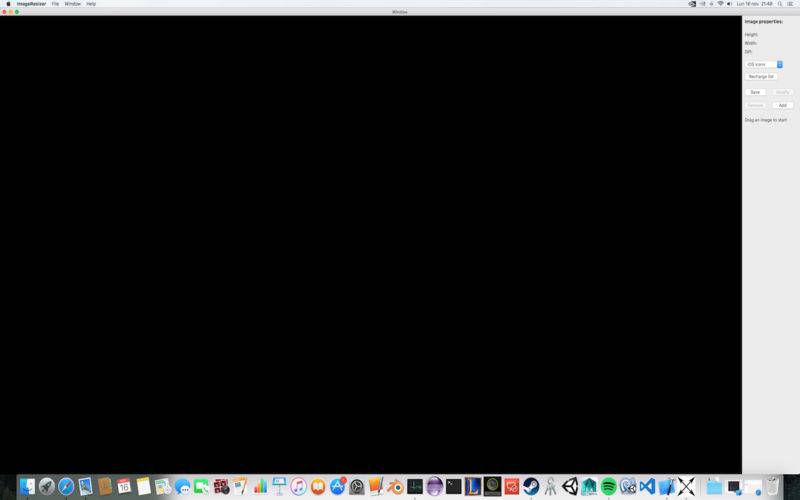Open Trash from the Dock

tap(772, 486)
